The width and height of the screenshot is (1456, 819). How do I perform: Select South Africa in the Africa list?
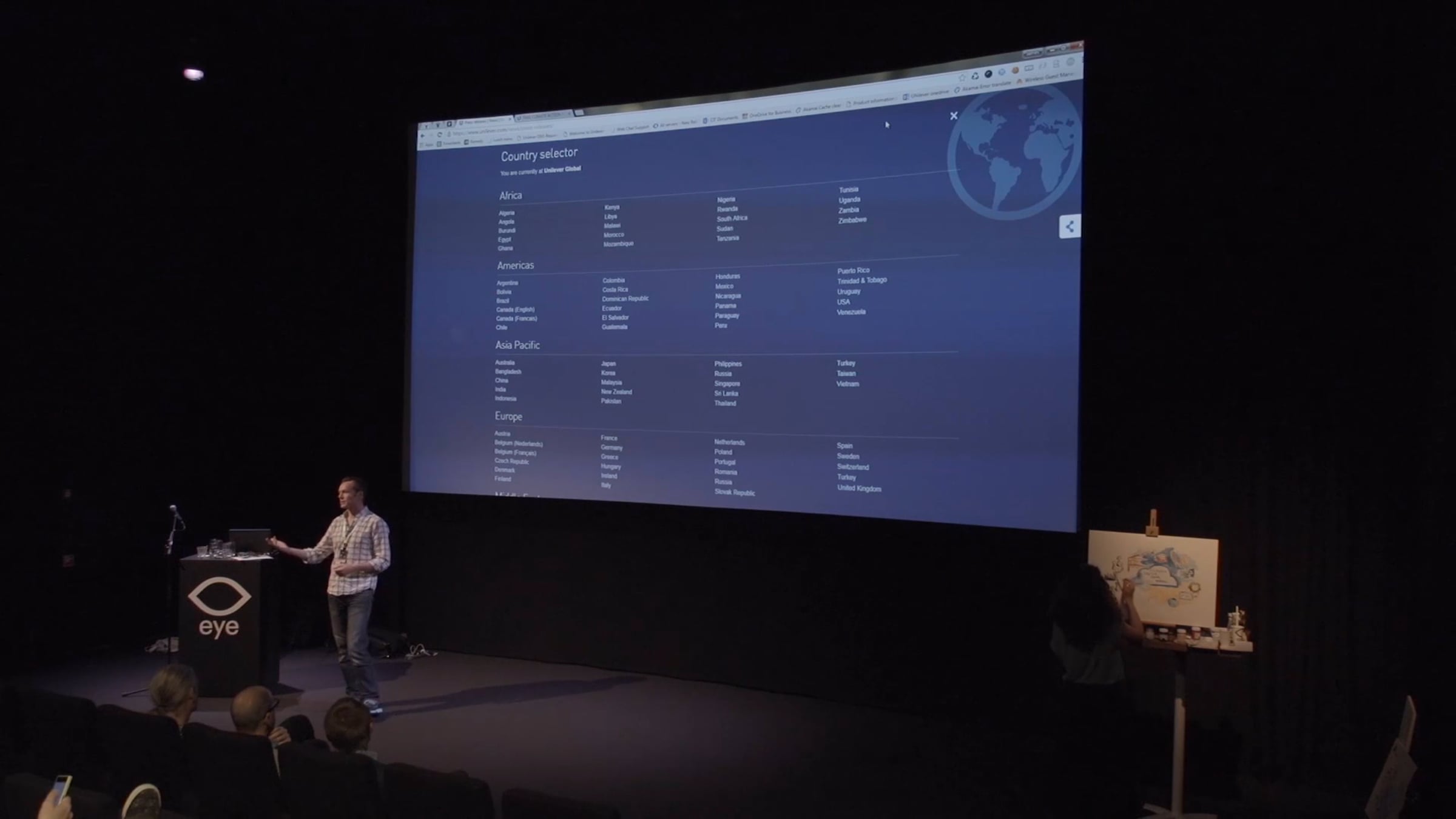click(x=732, y=218)
